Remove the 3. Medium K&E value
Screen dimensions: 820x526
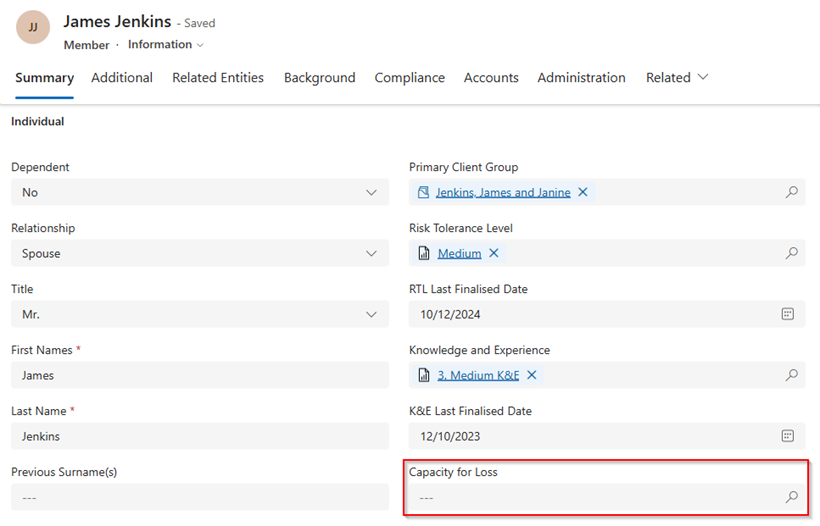[x=532, y=375]
